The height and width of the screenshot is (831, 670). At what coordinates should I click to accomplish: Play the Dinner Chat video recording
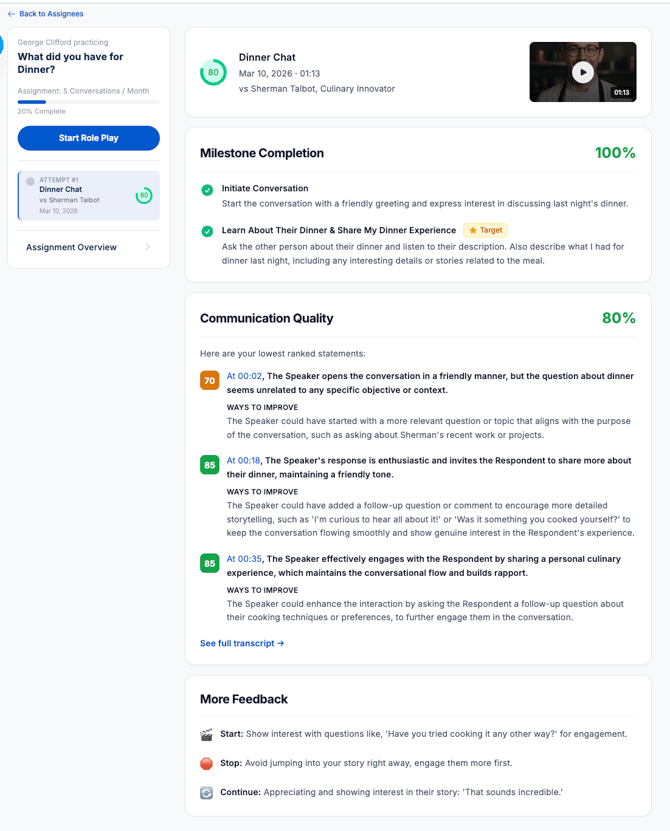583,72
